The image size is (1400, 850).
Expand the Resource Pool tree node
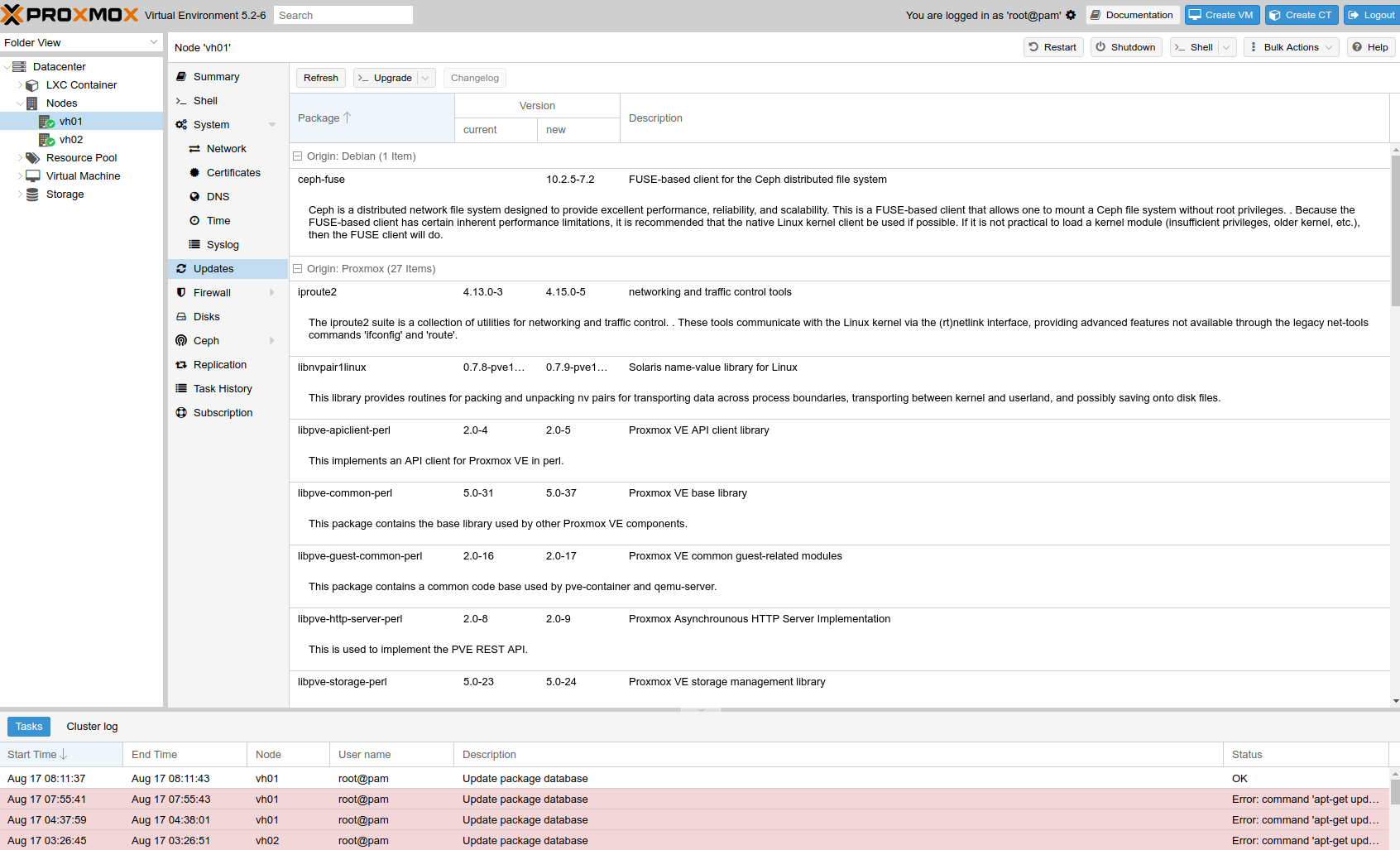(20, 157)
